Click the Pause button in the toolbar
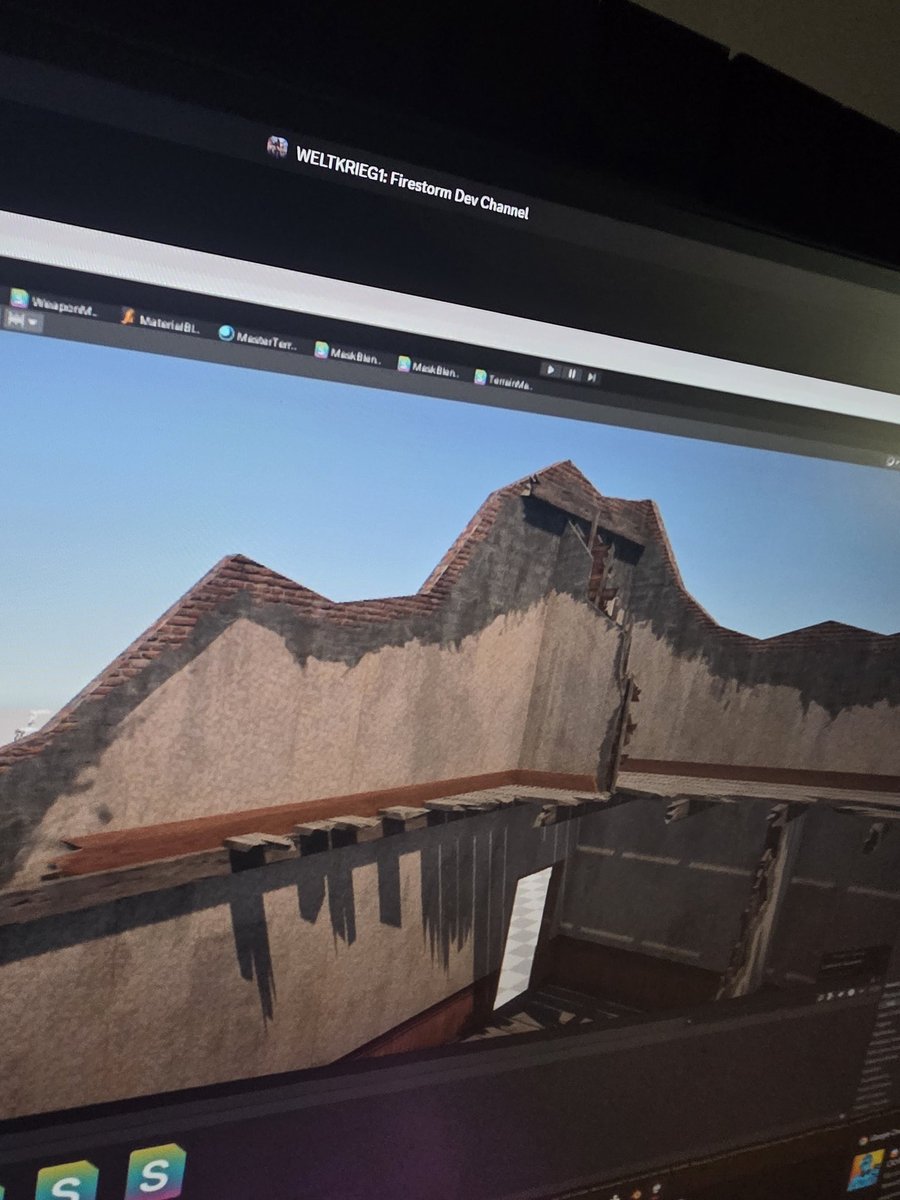 coord(572,373)
